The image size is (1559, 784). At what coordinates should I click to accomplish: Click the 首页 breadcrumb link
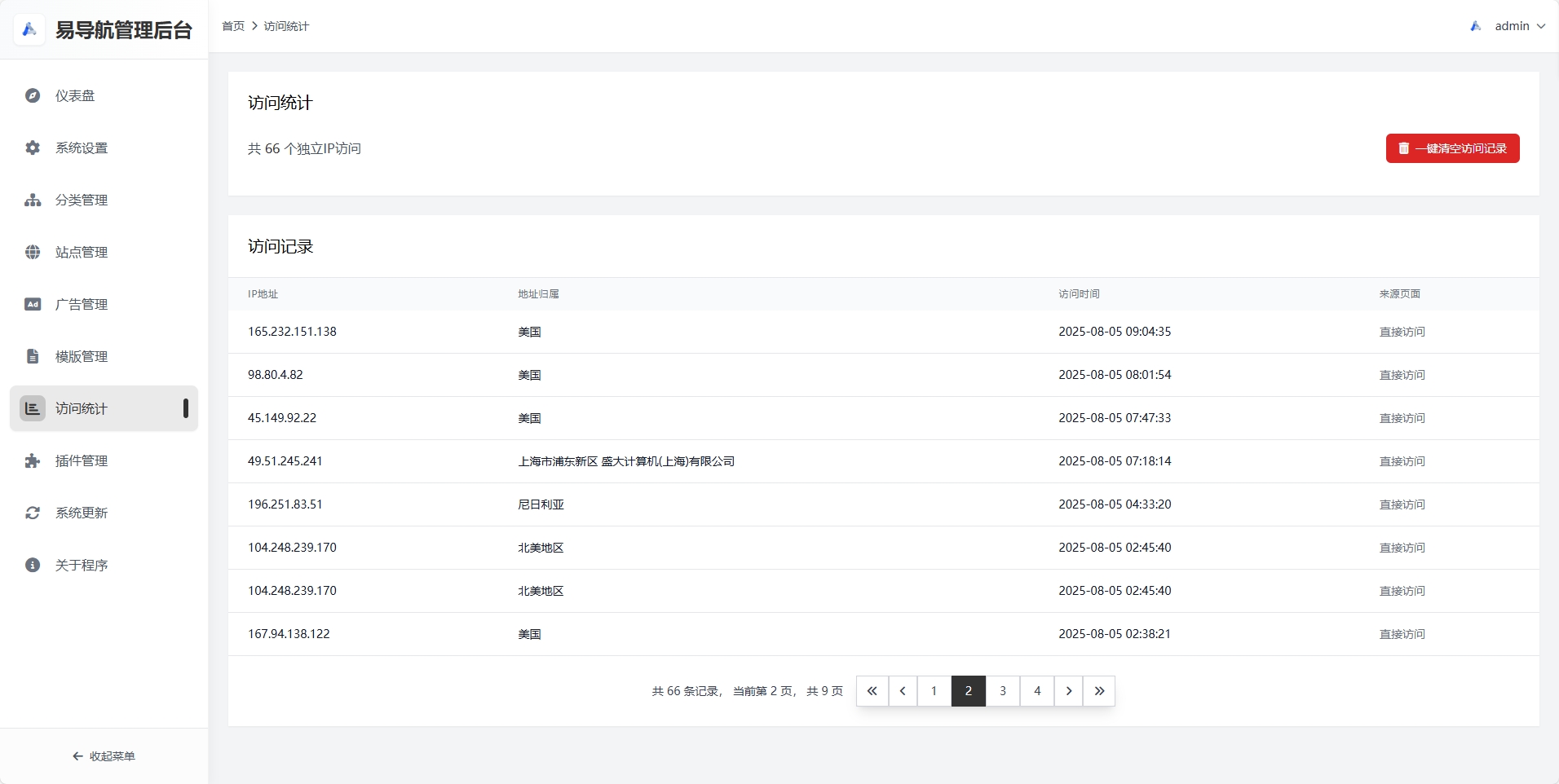(233, 26)
